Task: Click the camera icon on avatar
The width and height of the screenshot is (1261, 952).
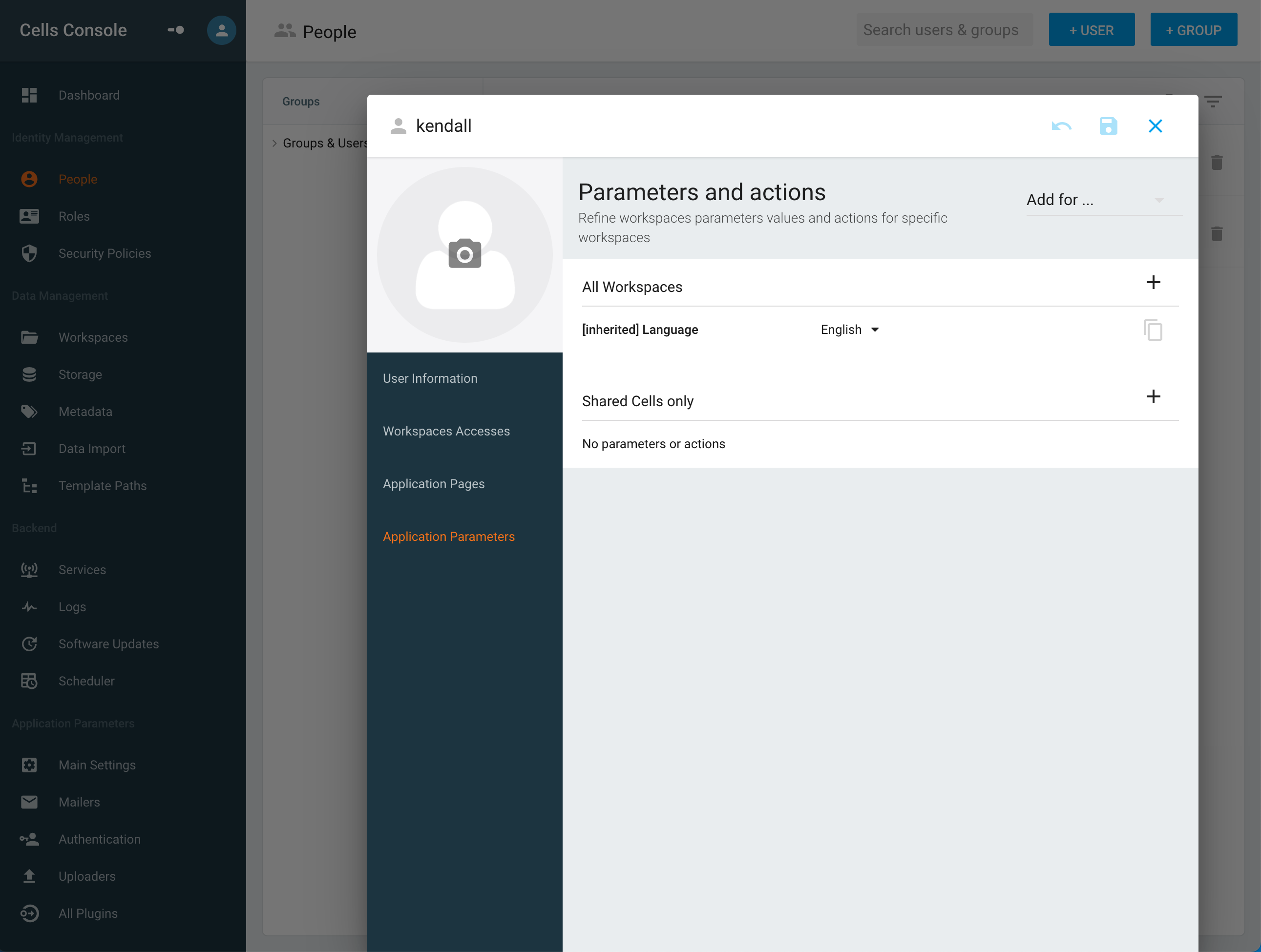Action: tap(464, 254)
